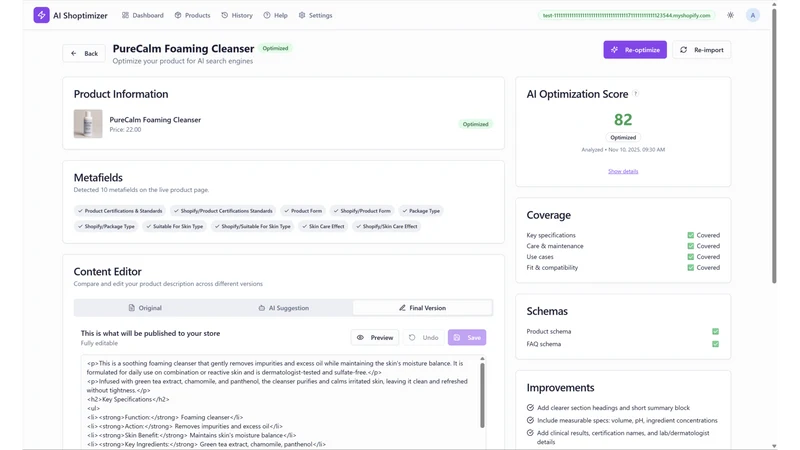
Task: Switch to the Final Version tab
Action: click(x=422, y=308)
